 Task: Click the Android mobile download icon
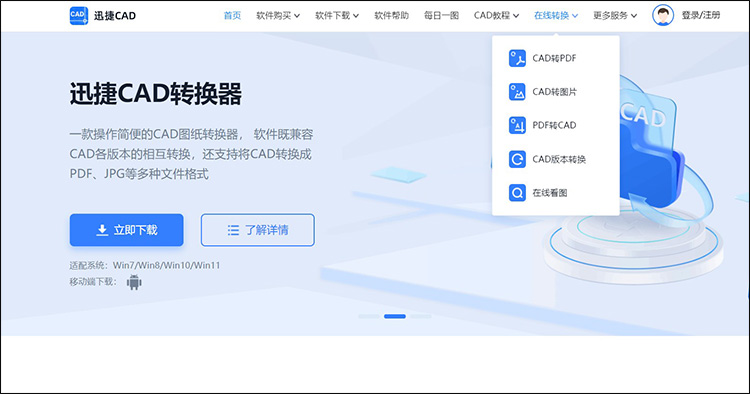click(x=134, y=283)
